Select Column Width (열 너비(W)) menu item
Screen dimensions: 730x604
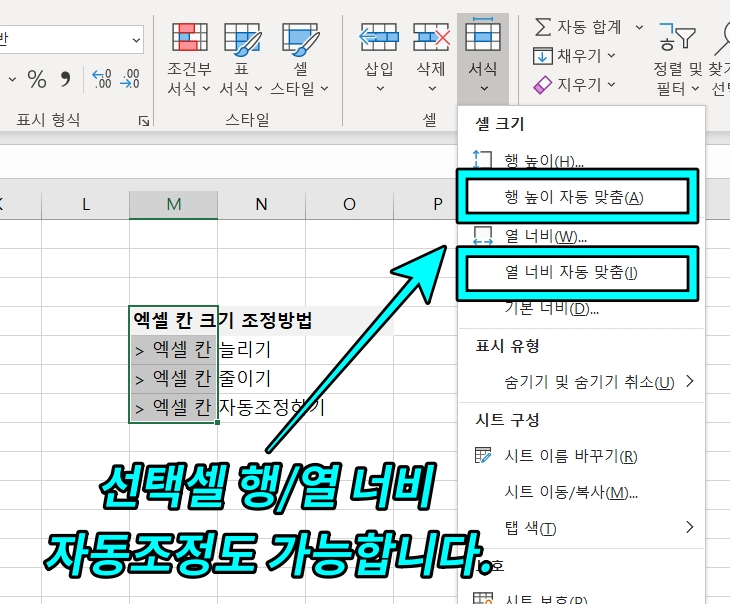pos(581,236)
